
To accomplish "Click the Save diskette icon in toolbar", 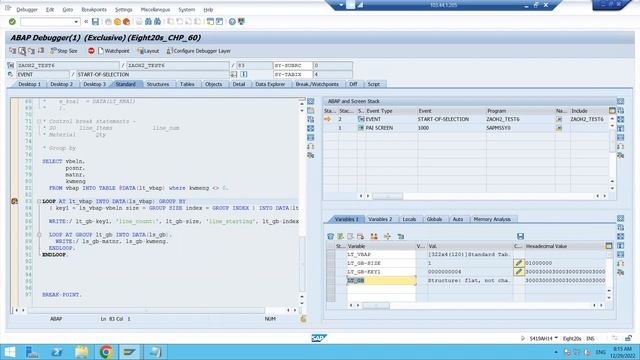I will 95,22.
